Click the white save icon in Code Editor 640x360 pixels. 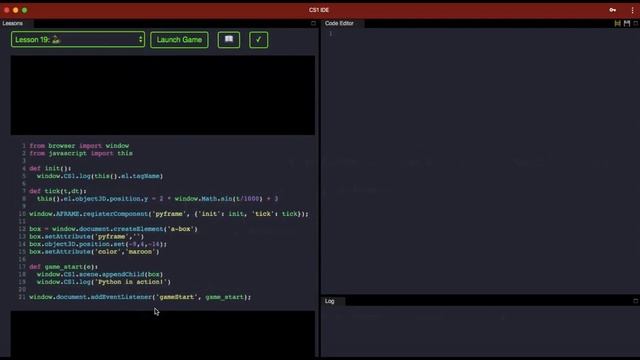tap(627, 23)
